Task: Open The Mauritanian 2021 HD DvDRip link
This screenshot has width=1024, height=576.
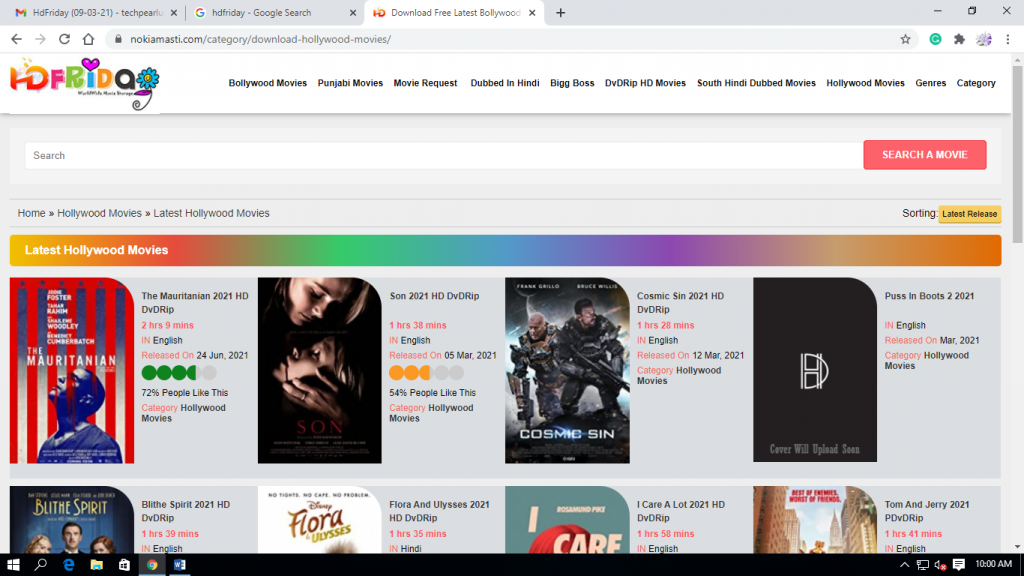Action: [x=195, y=302]
